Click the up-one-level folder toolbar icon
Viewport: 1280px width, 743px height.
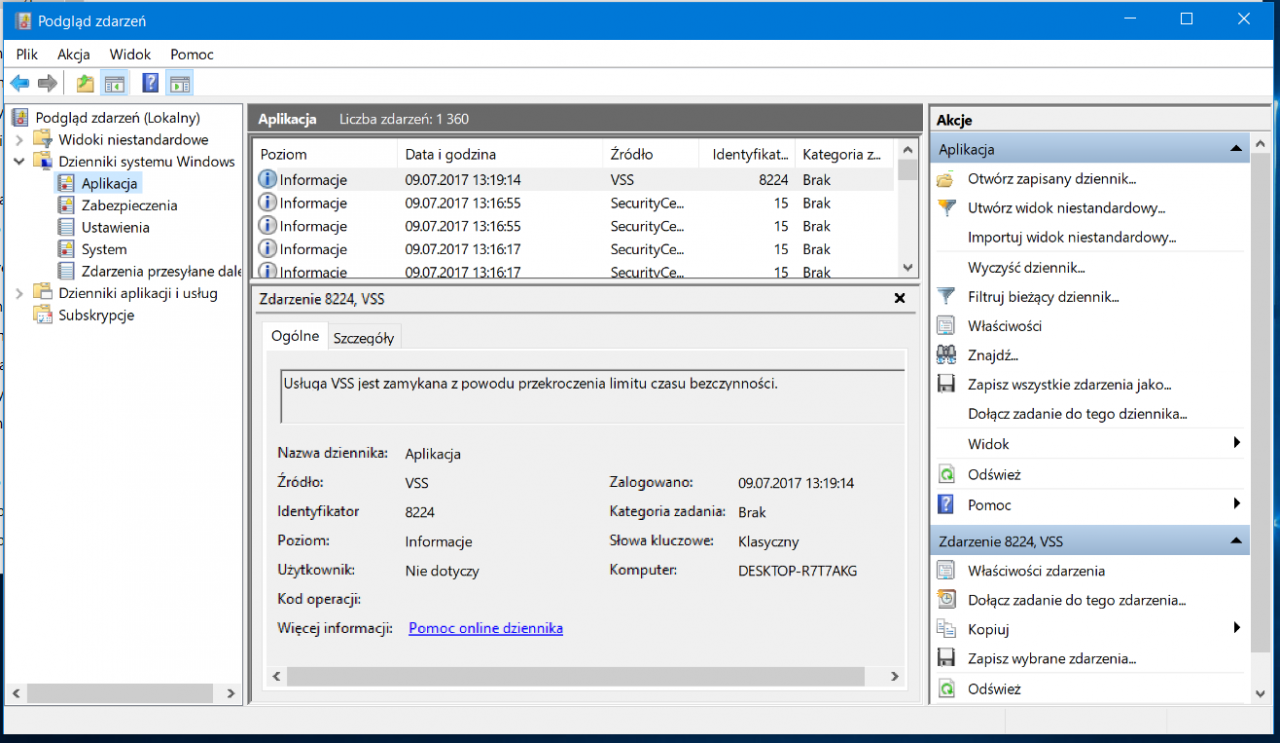tap(85, 84)
